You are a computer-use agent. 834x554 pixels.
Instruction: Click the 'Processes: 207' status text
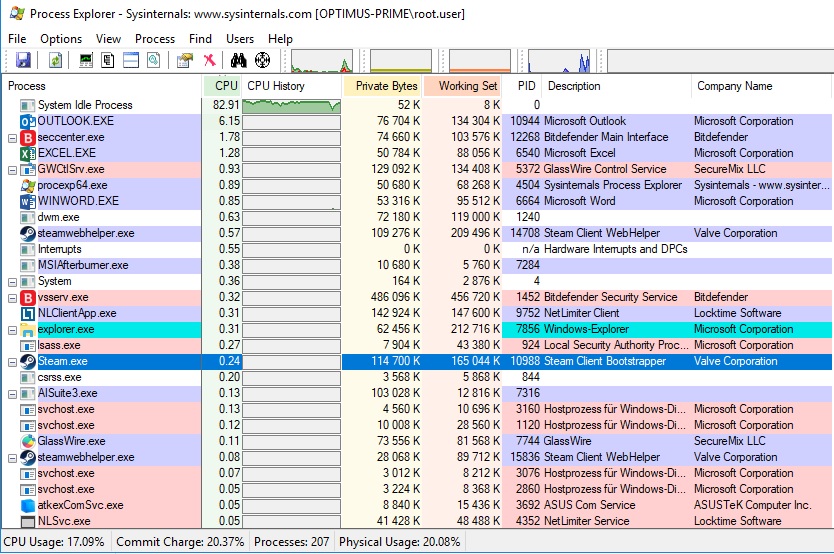(x=291, y=542)
